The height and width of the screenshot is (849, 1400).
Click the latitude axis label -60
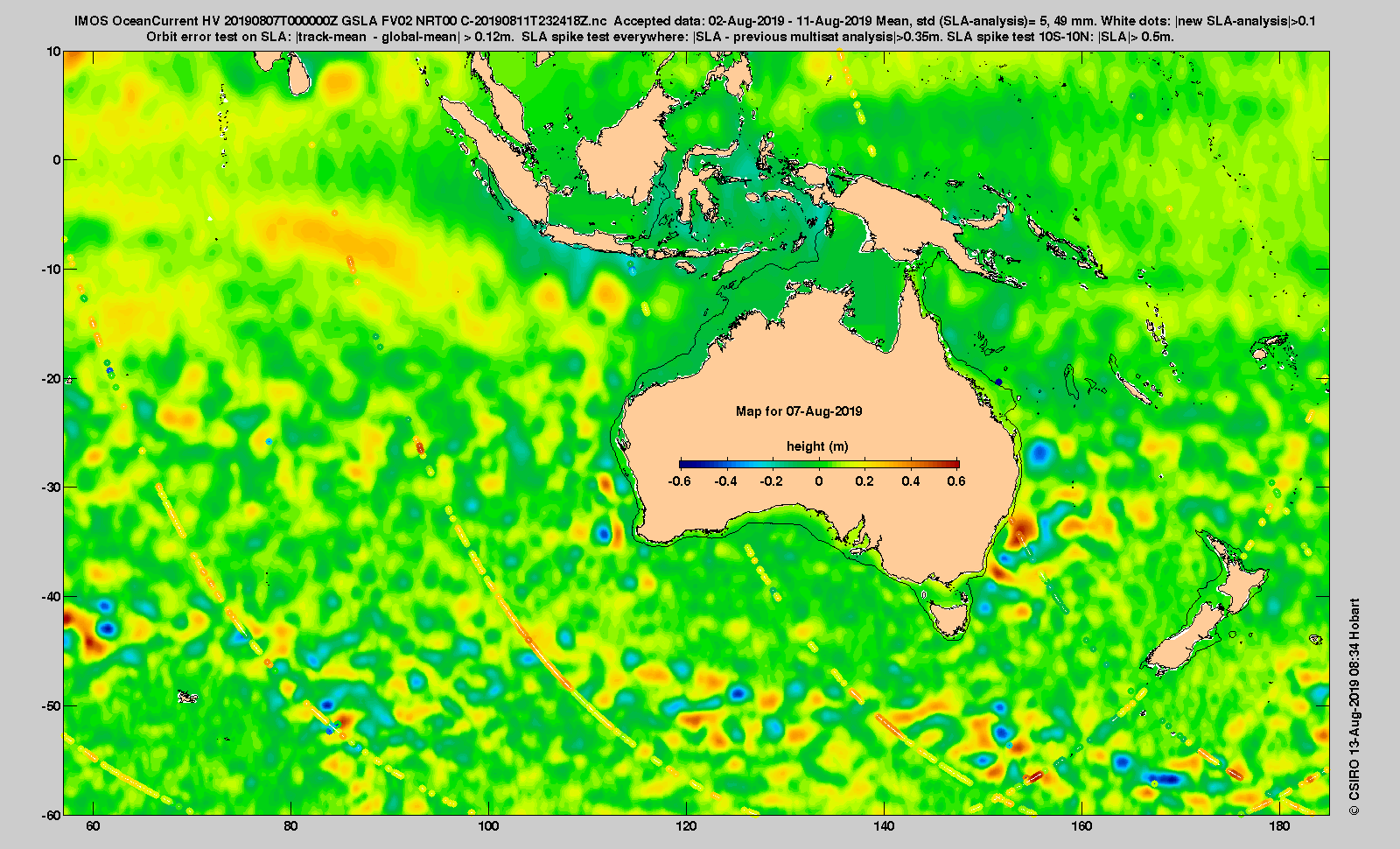[x=52, y=814]
